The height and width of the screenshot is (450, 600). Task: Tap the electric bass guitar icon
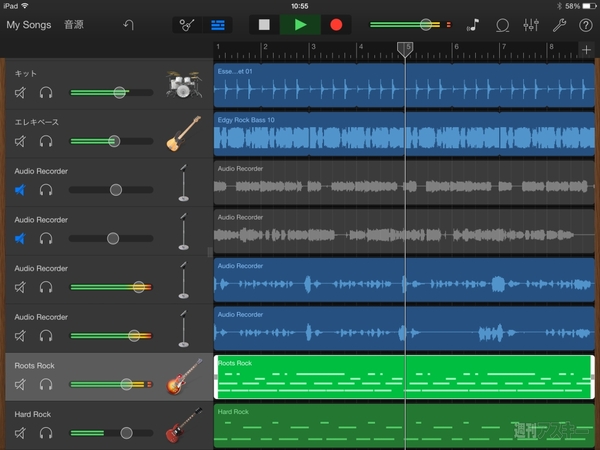pyautogui.click(x=182, y=134)
